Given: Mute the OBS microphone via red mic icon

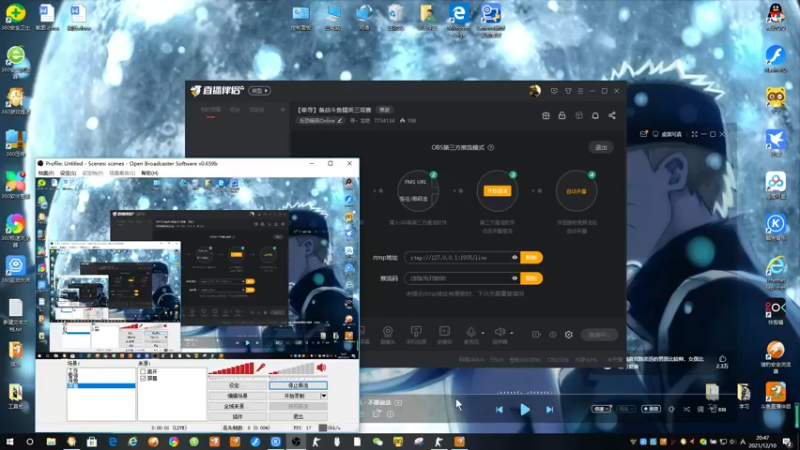Looking at the screenshot, I should tap(261, 367).
